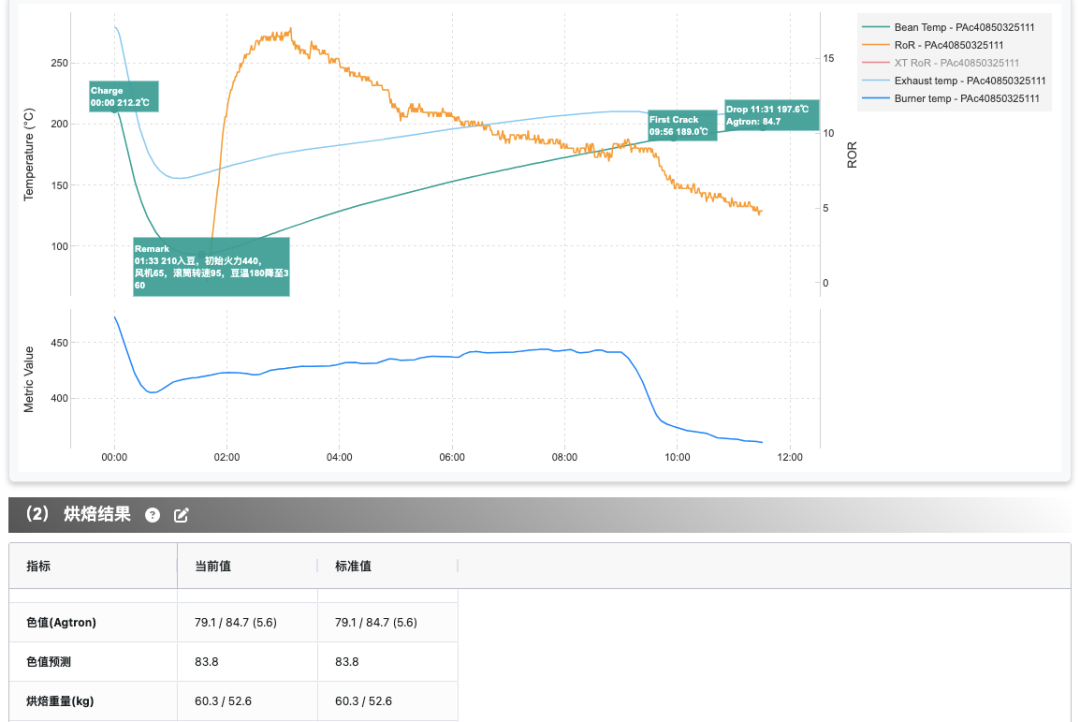Select the 烘焙重量(kg) current value cell
The width and height of the screenshot is (1080, 722).
coord(247,701)
